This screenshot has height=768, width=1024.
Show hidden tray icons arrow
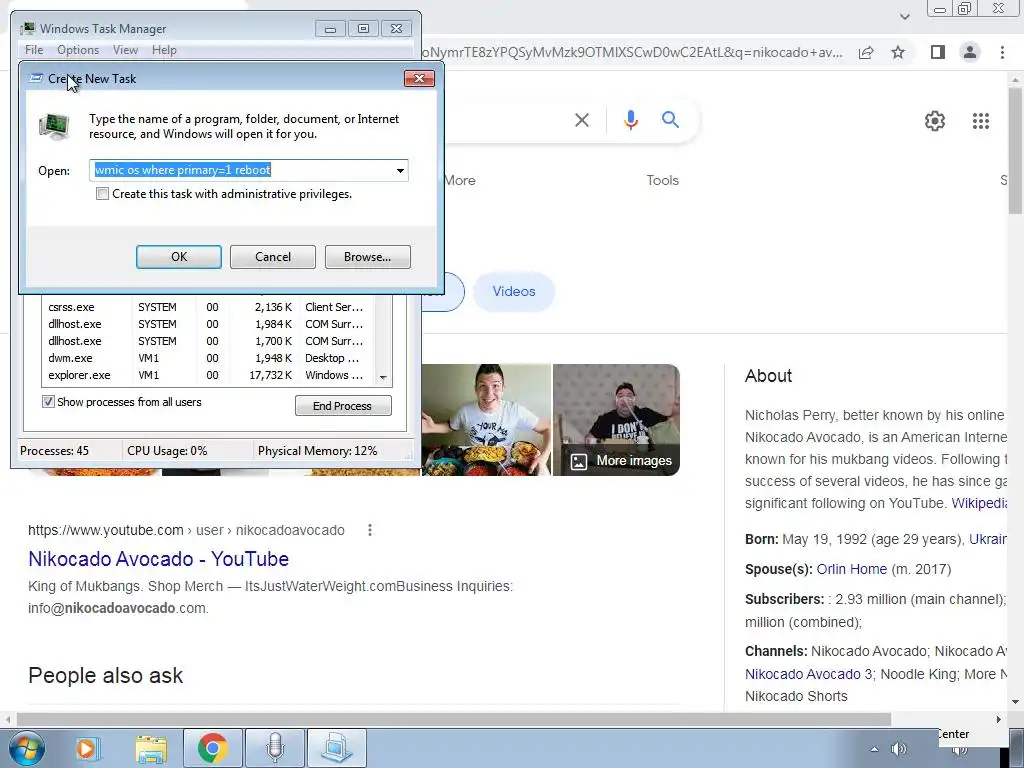click(x=874, y=749)
